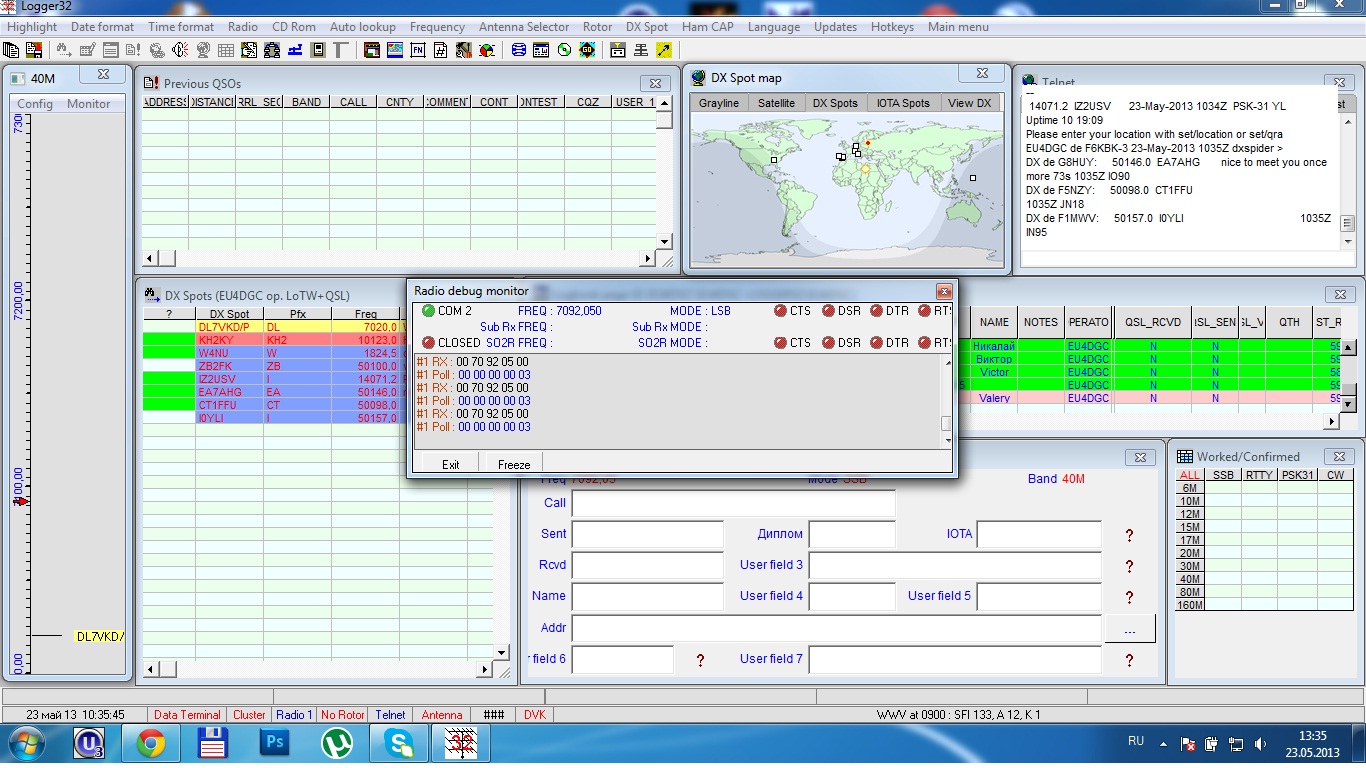Toggle Radio 1 in the status bar

[294, 715]
